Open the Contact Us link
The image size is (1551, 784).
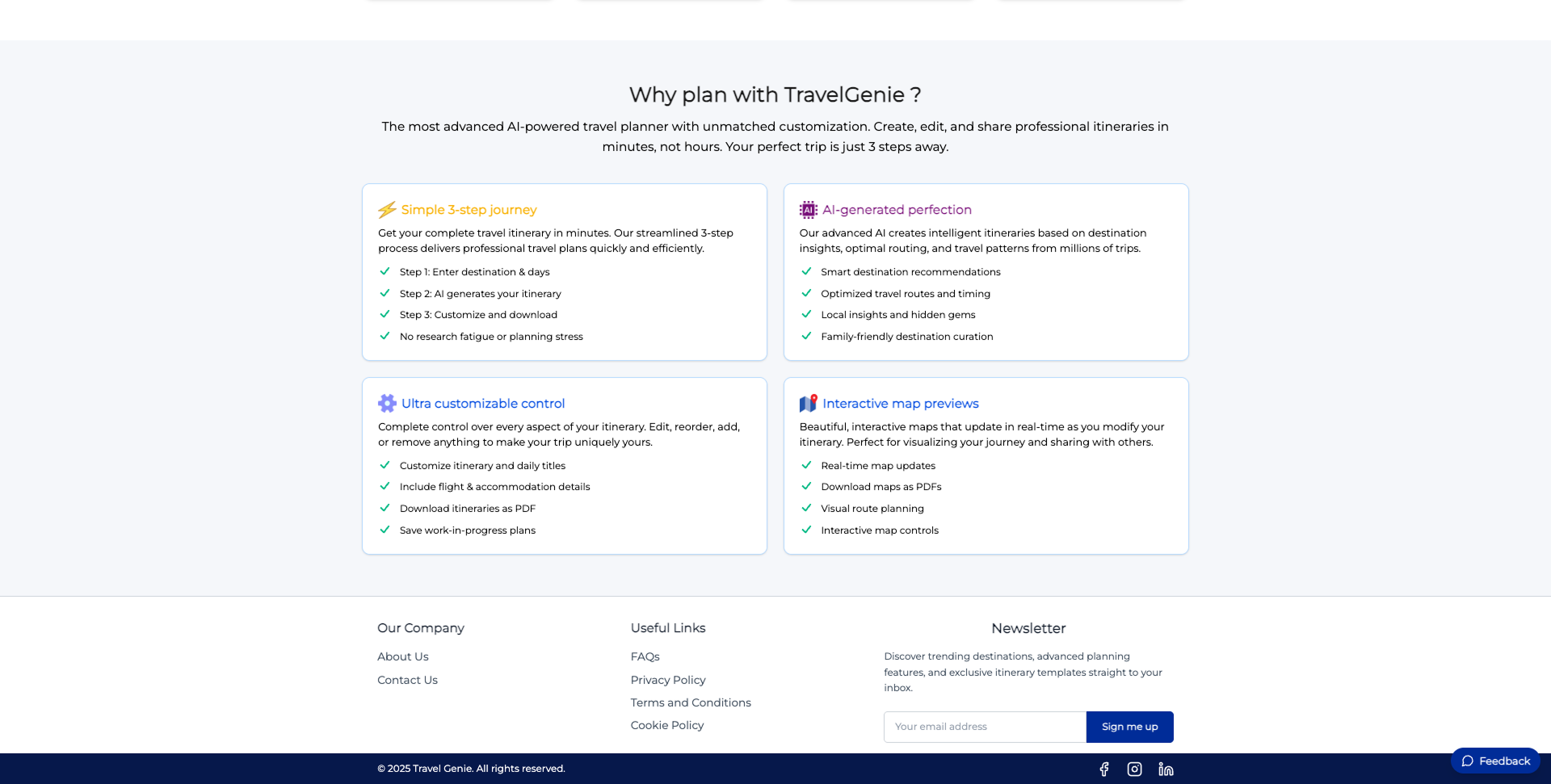click(x=407, y=681)
